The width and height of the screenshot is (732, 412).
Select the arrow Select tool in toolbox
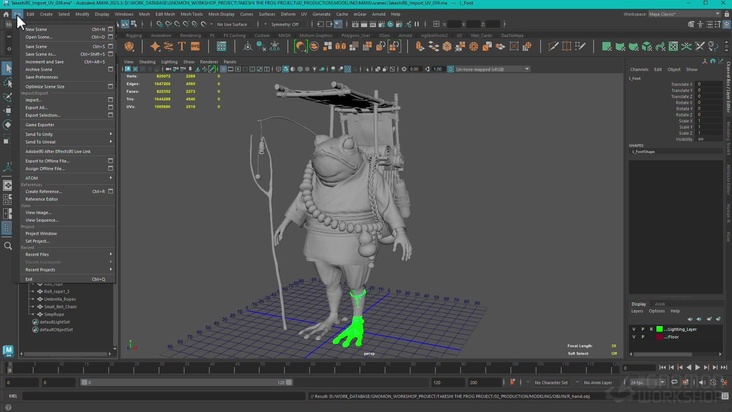pos(7,69)
